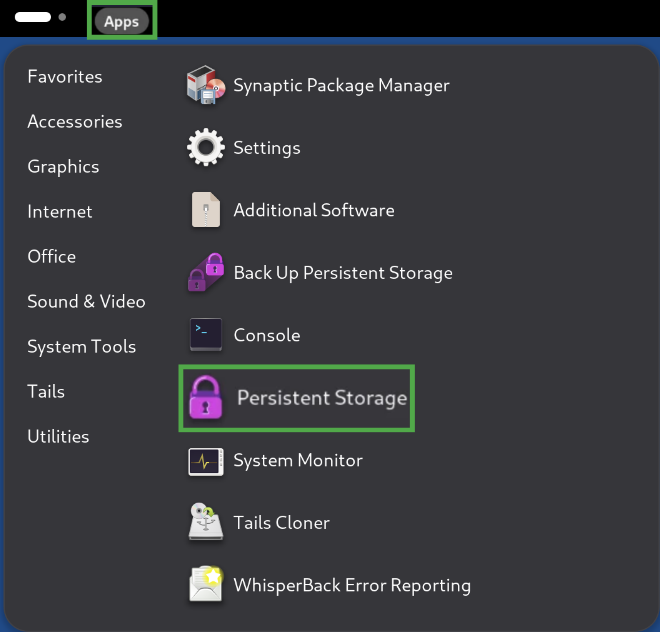Screen dimensions: 660x632
Task: Click the Synaptic Package Manager icon
Action: point(206,85)
